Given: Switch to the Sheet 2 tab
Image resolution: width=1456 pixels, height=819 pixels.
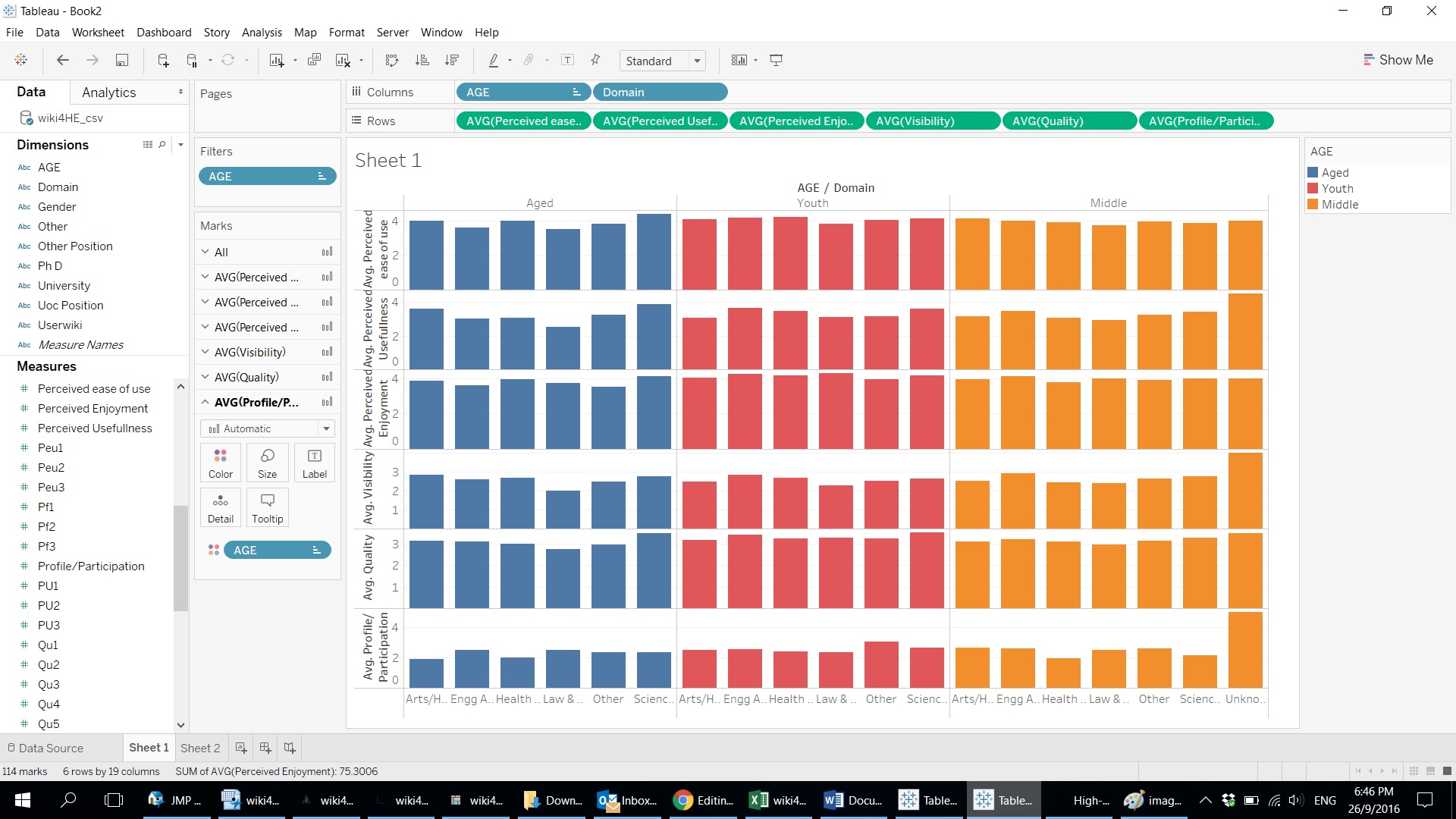Looking at the screenshot, I should pos(199,748).
